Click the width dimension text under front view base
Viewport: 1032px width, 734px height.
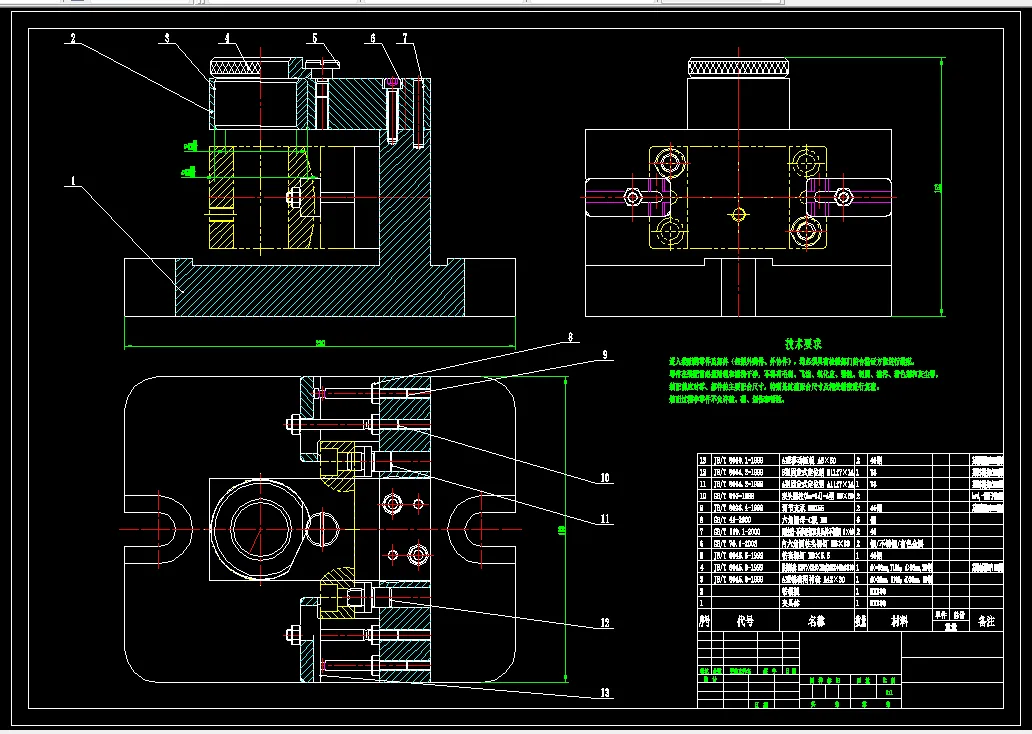(x=320, y=343)
